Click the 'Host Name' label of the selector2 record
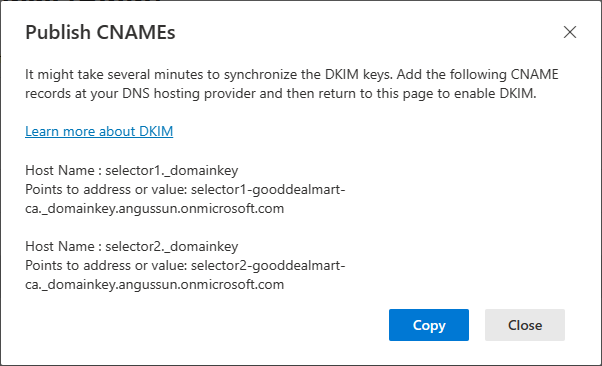The width and height of the screenshot is (602, 366). [x=60, y=246]
